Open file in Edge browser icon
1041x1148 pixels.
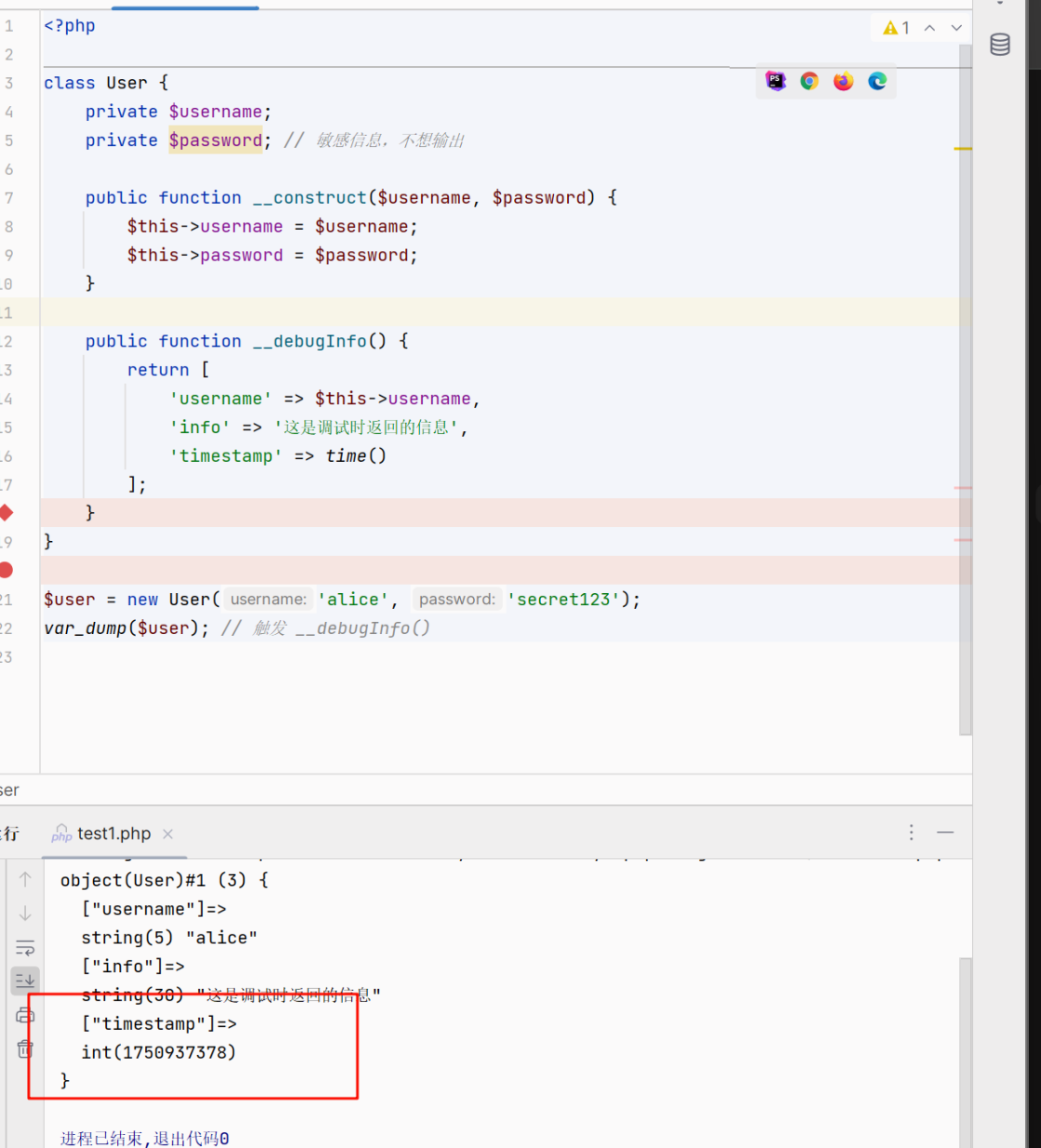[x=877, y=81]
